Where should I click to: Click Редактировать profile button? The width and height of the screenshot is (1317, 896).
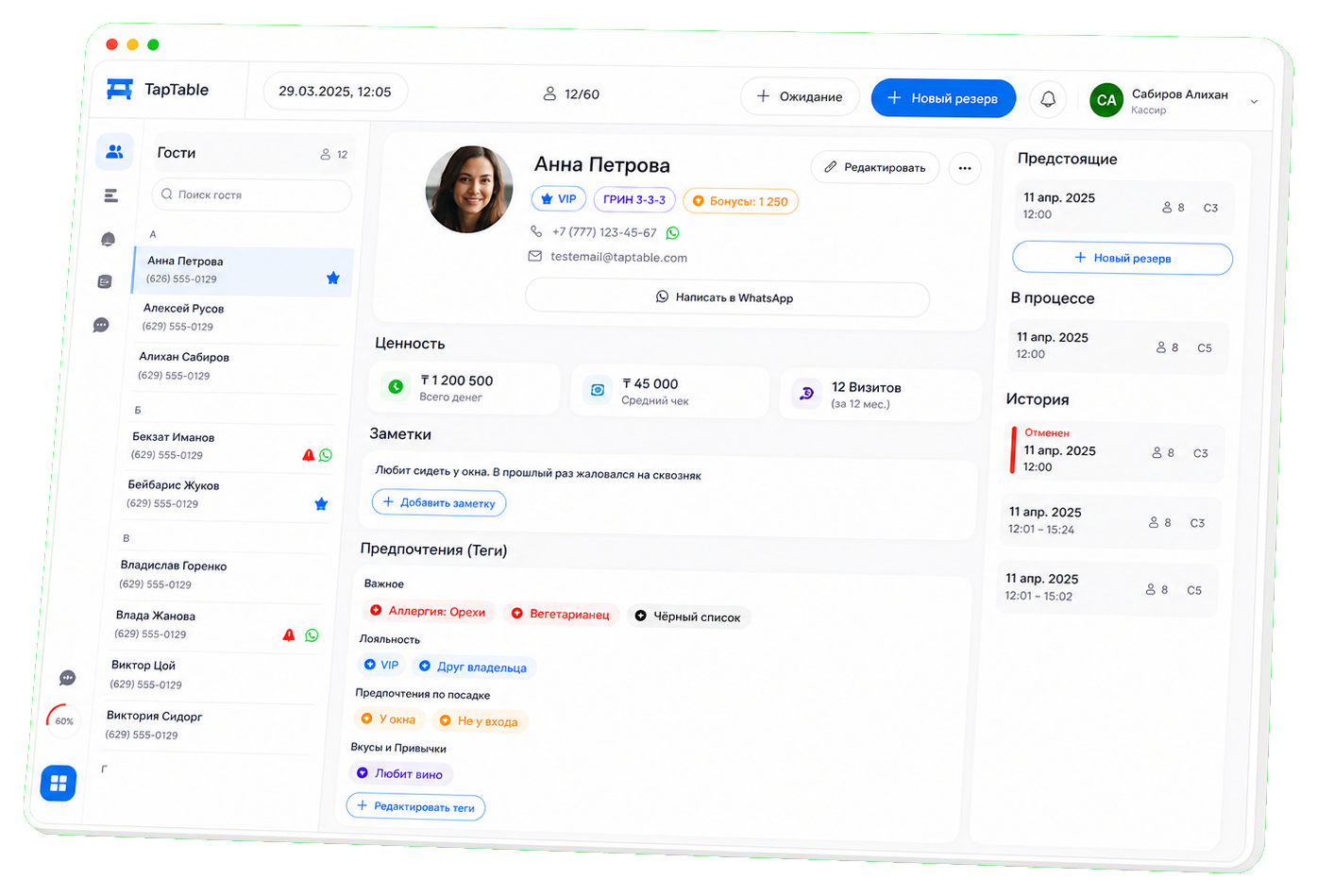(x=874, y=167)
